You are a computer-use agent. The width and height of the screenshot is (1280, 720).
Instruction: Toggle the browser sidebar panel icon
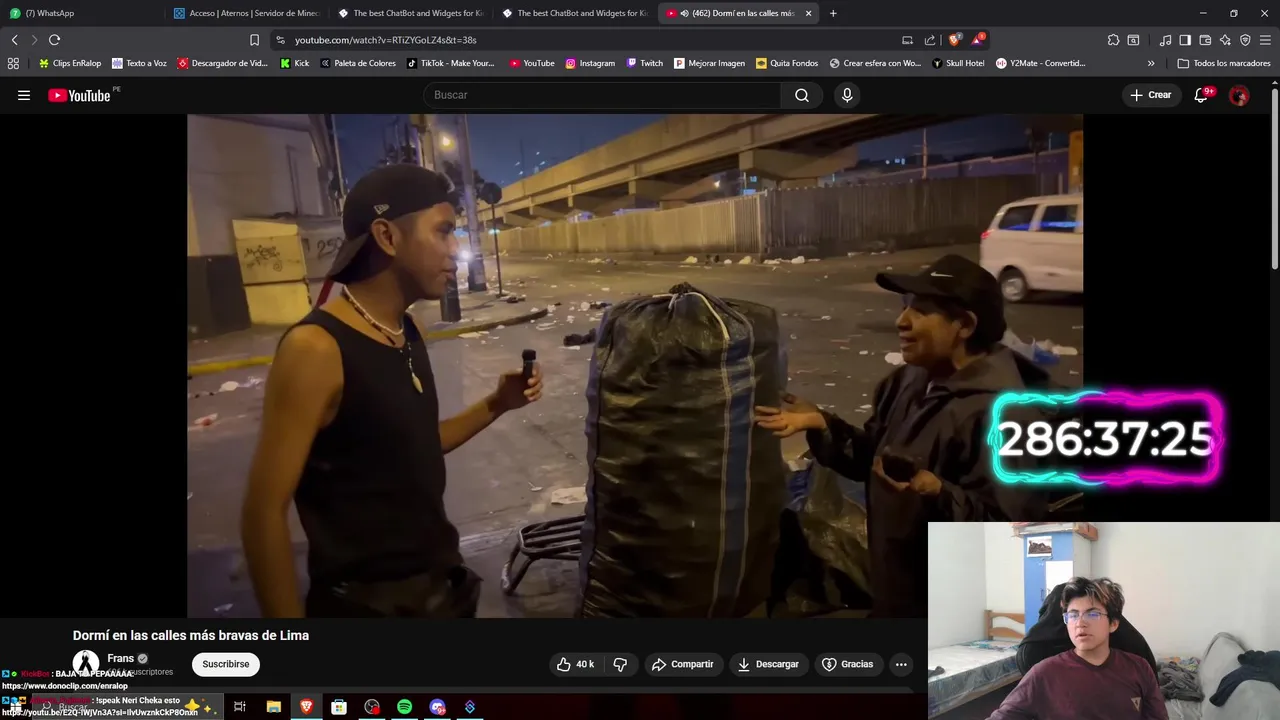1185,40
